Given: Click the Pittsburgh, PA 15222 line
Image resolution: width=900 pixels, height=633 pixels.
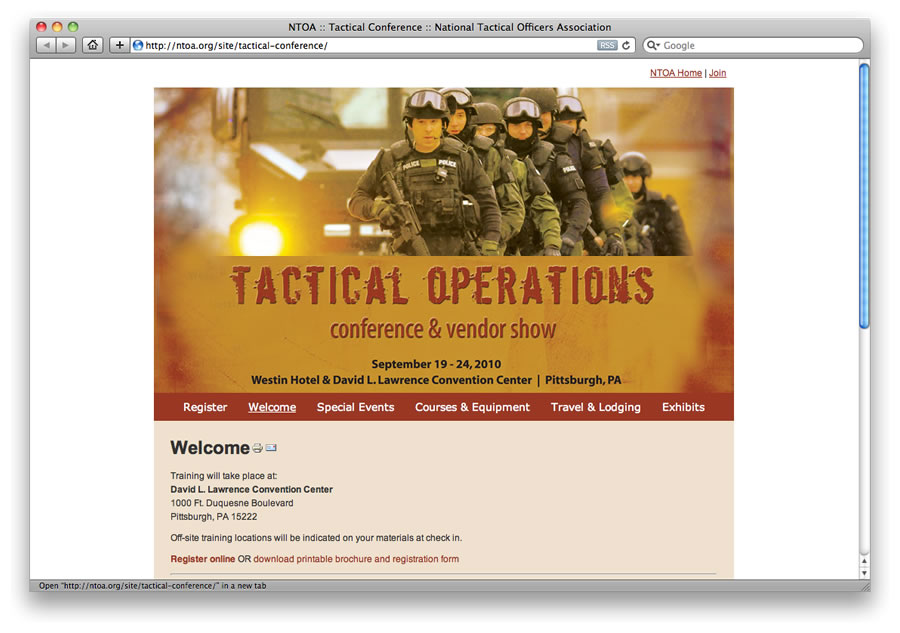Looking at the screenshot, I should (x=214, y=517).
